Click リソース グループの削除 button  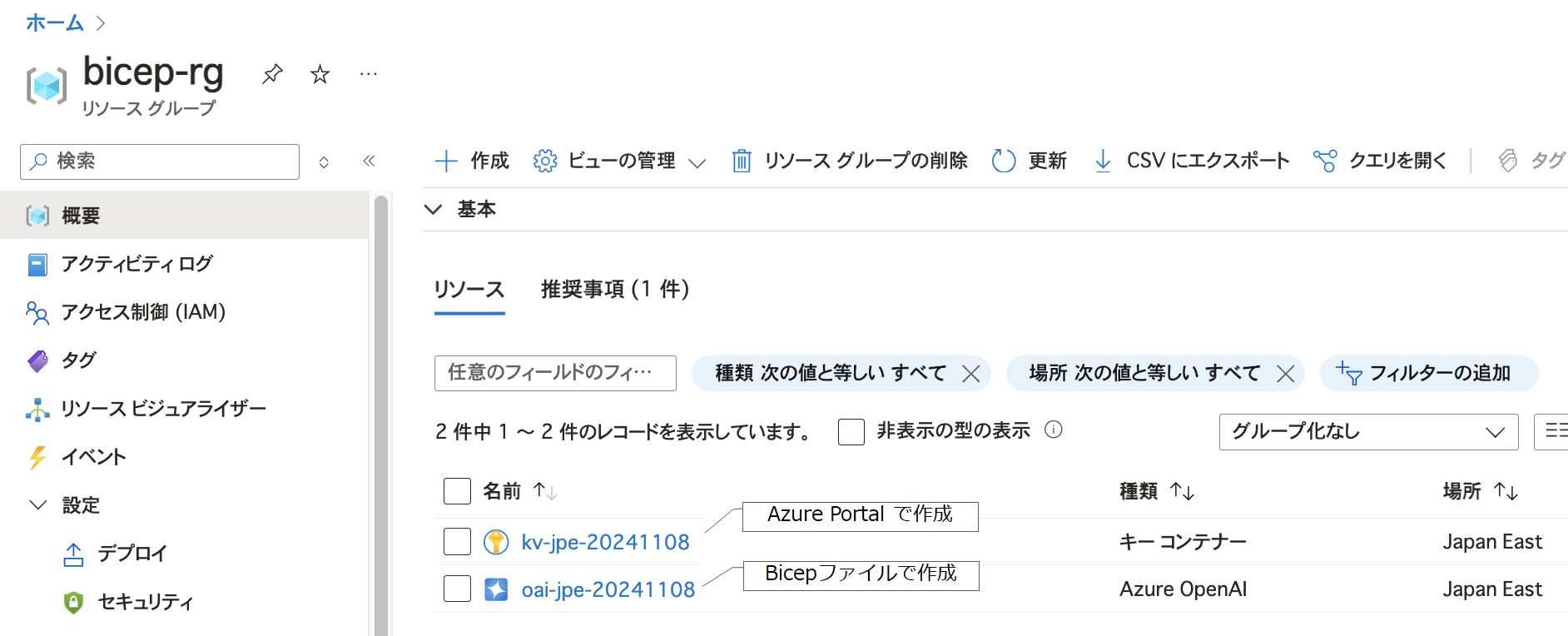[849, 161]
